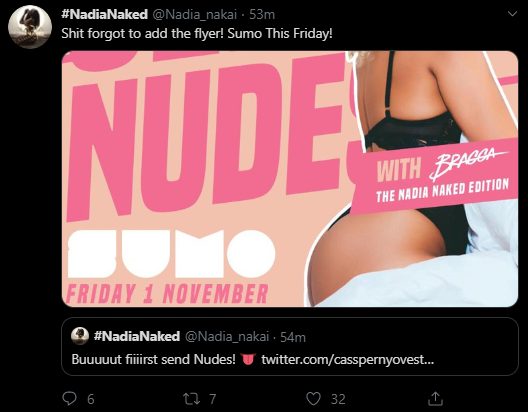Screen dimensions: 528x412
Task: Open the quoted tweet card
Action: (290, 346)
